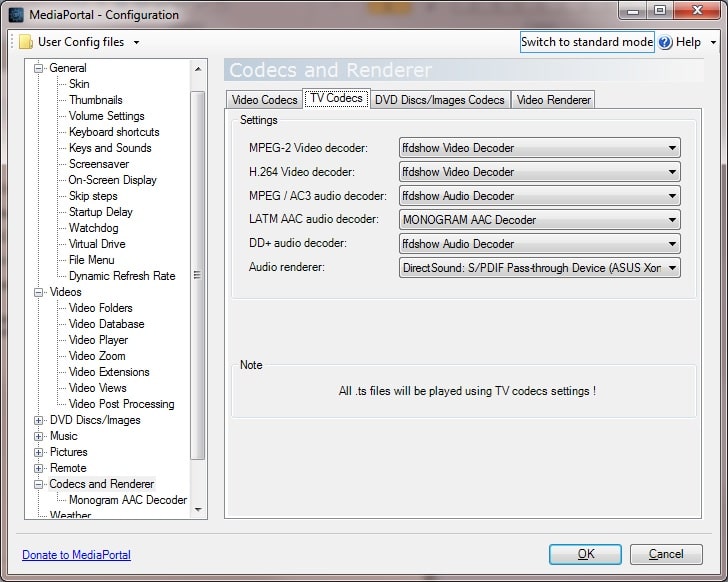
Task: Select the Keyboard shortcuts tree item
Action: pos(114,132)
